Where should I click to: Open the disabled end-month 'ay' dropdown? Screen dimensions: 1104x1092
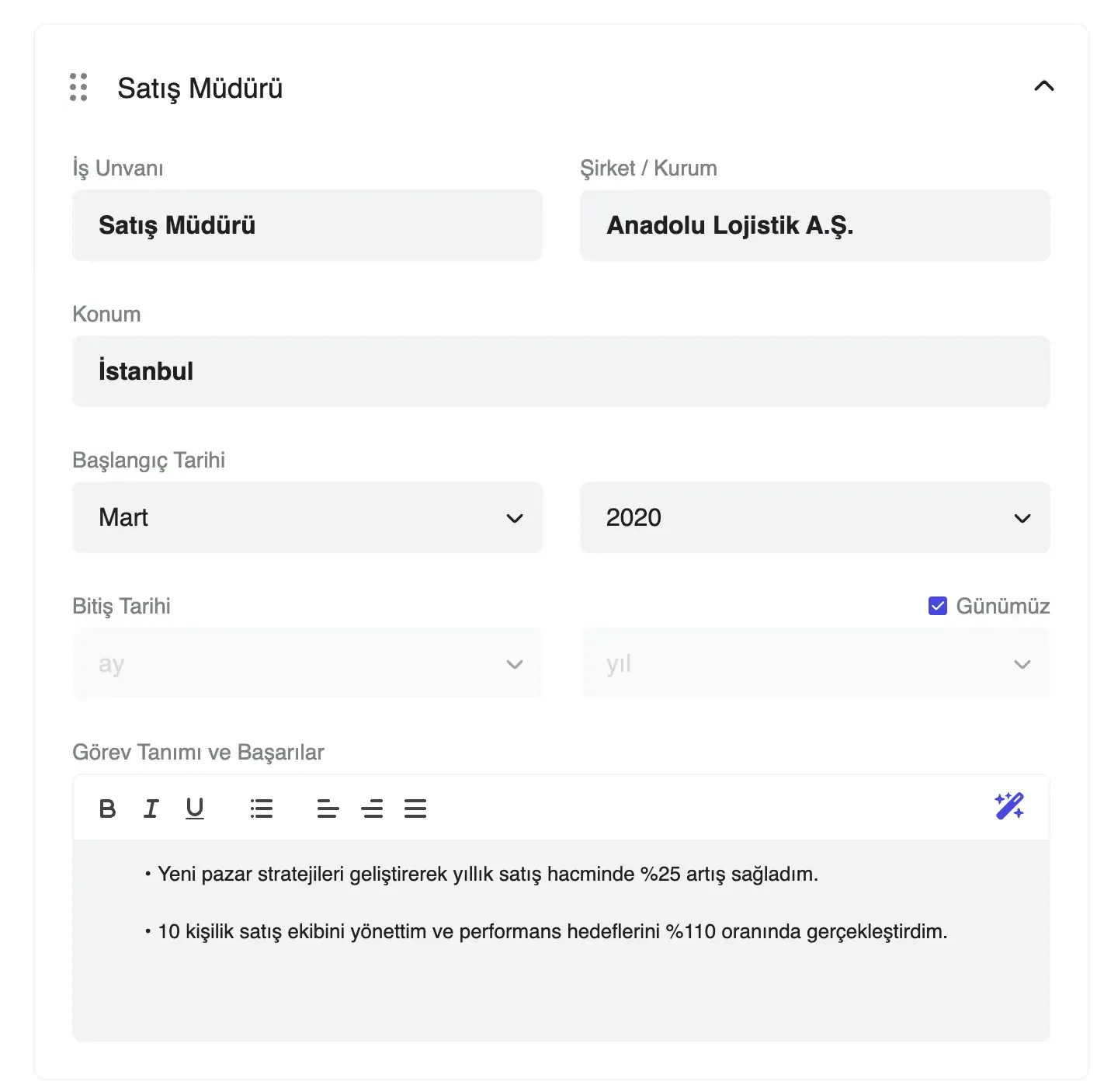pos(307,664)
